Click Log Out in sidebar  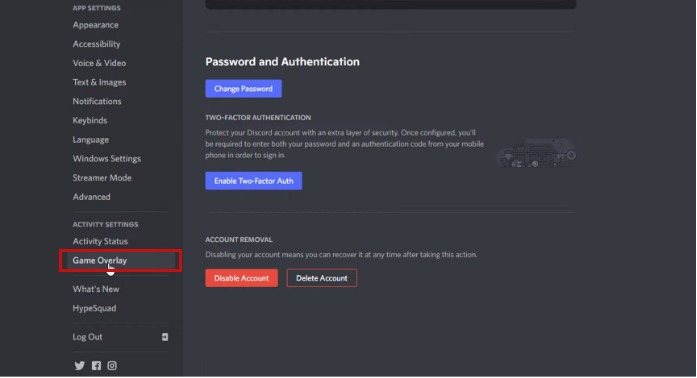pyautogui.click(x=88, y=337)
